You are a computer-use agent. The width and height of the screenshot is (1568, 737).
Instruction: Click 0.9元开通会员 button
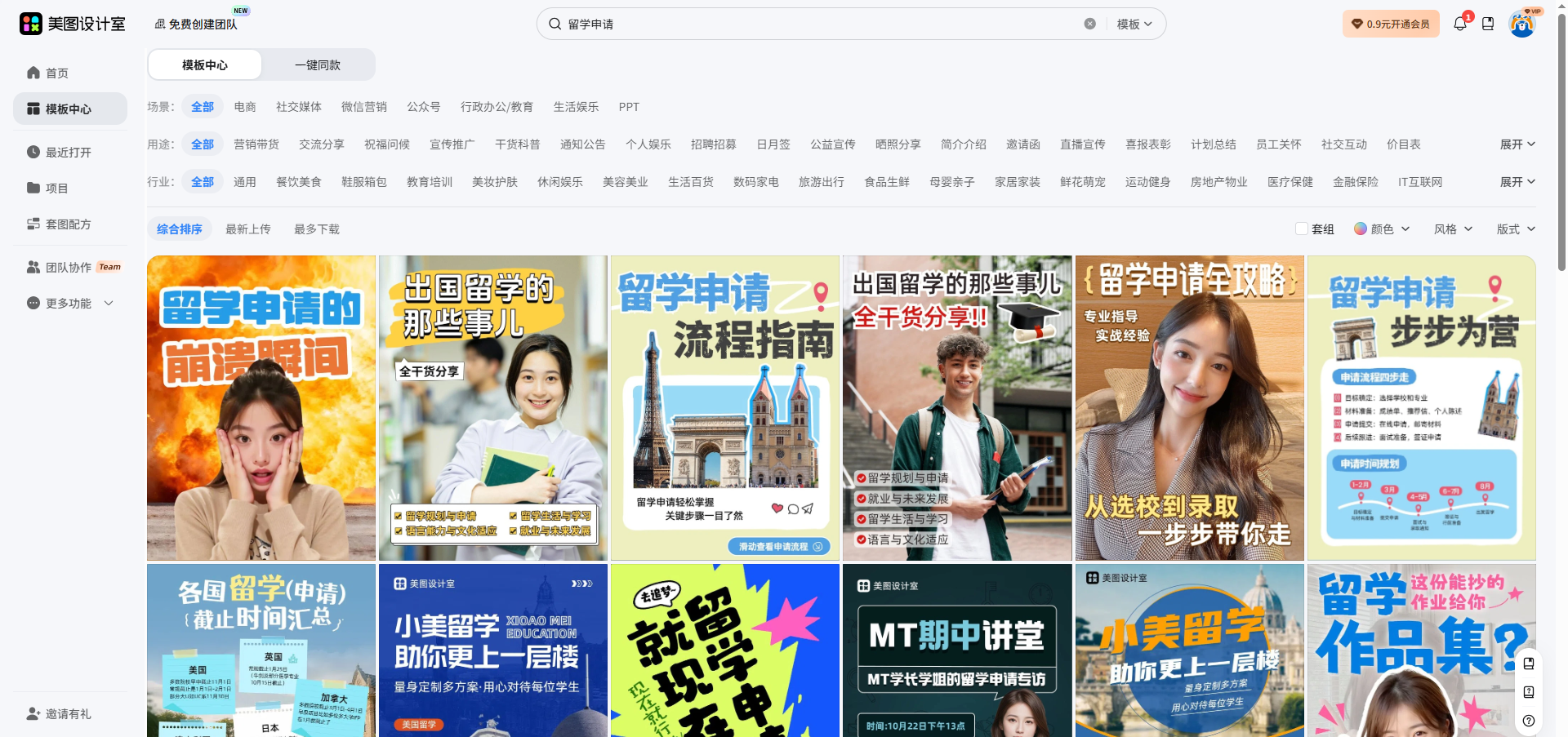1391,24
